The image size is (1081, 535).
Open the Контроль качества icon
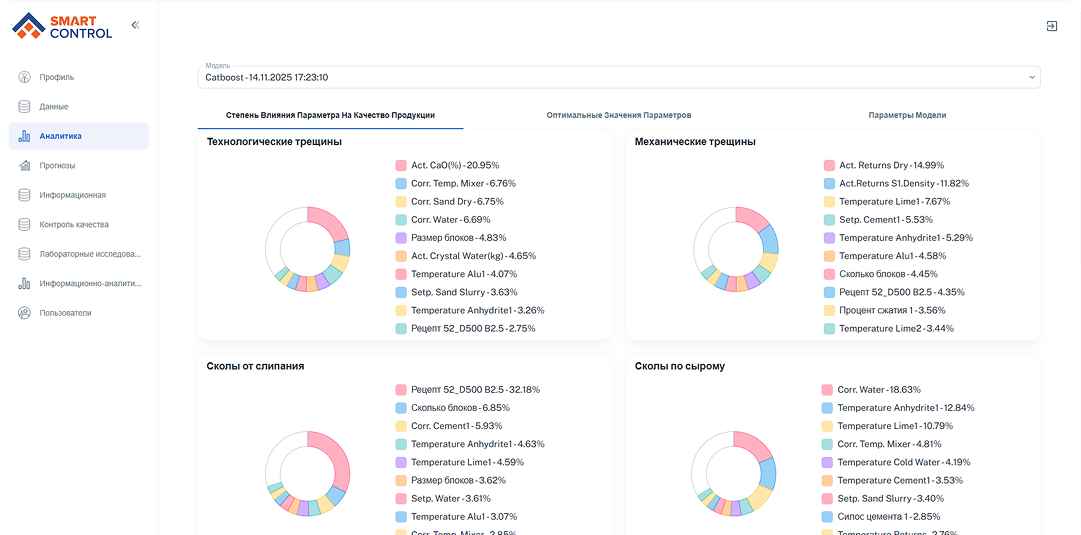24,224
